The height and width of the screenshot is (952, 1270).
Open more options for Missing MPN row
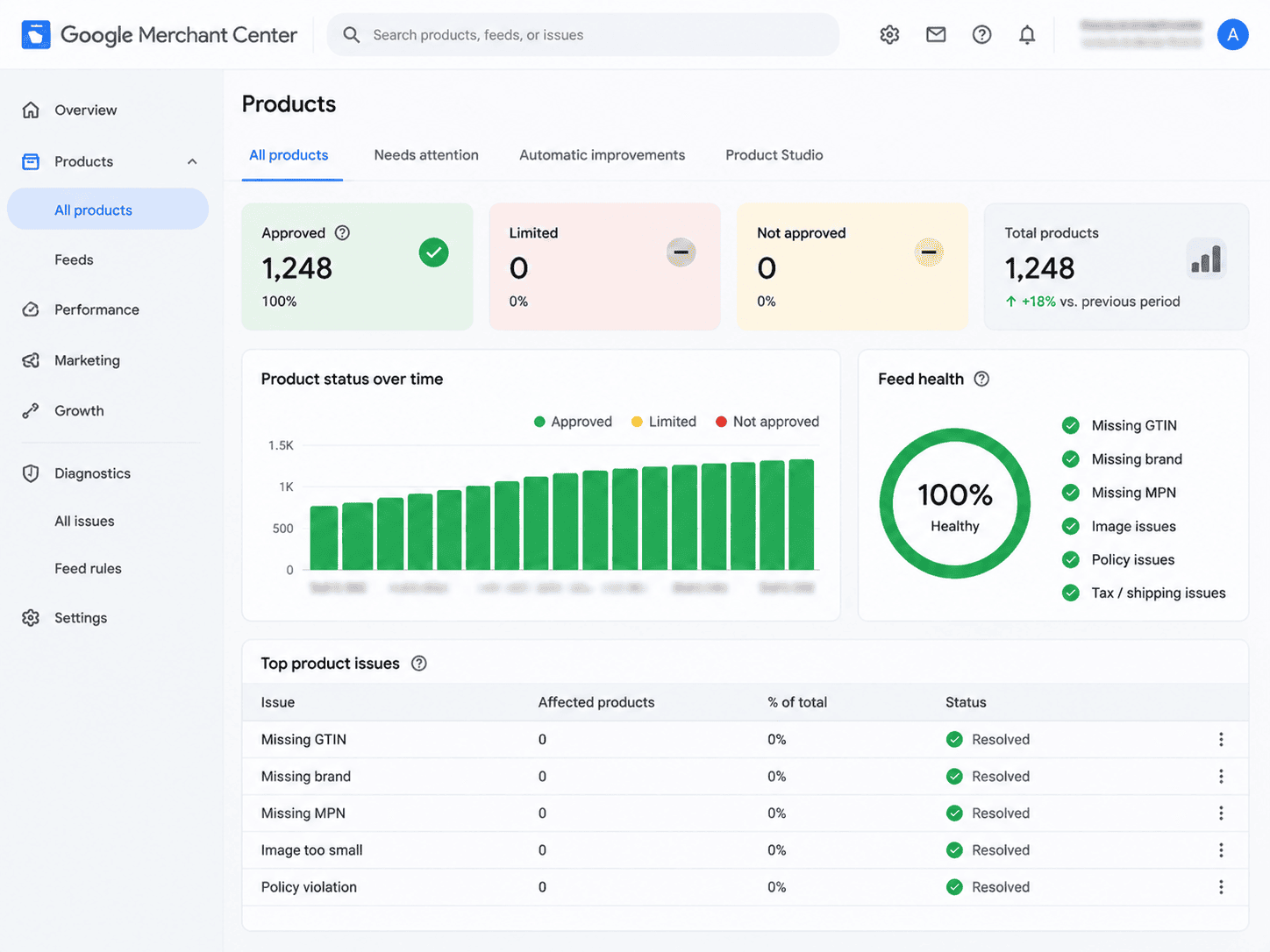[x=1220, y=813]
